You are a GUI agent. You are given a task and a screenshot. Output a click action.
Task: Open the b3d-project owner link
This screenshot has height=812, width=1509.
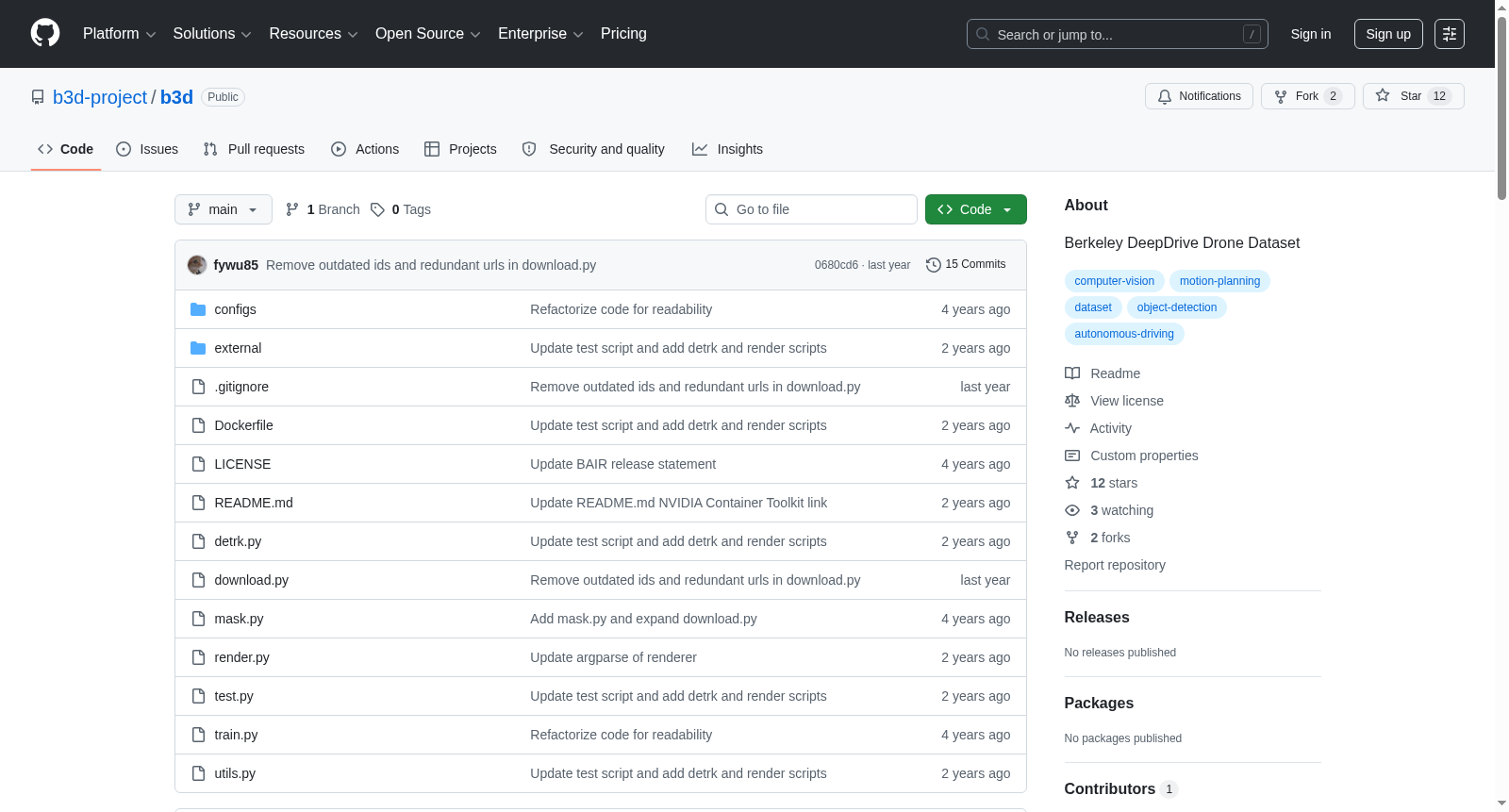pos(100,97)
